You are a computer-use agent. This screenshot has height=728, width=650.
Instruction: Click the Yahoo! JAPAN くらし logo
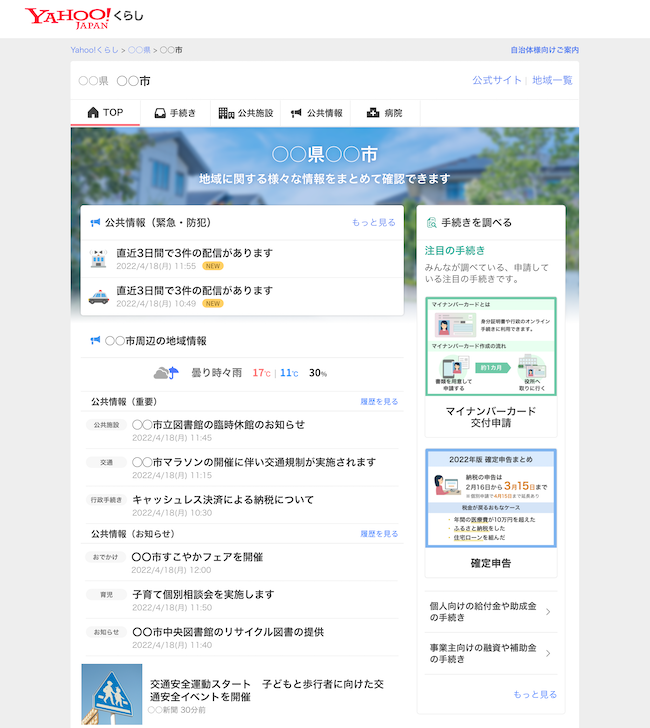click(x=84, y=18)
